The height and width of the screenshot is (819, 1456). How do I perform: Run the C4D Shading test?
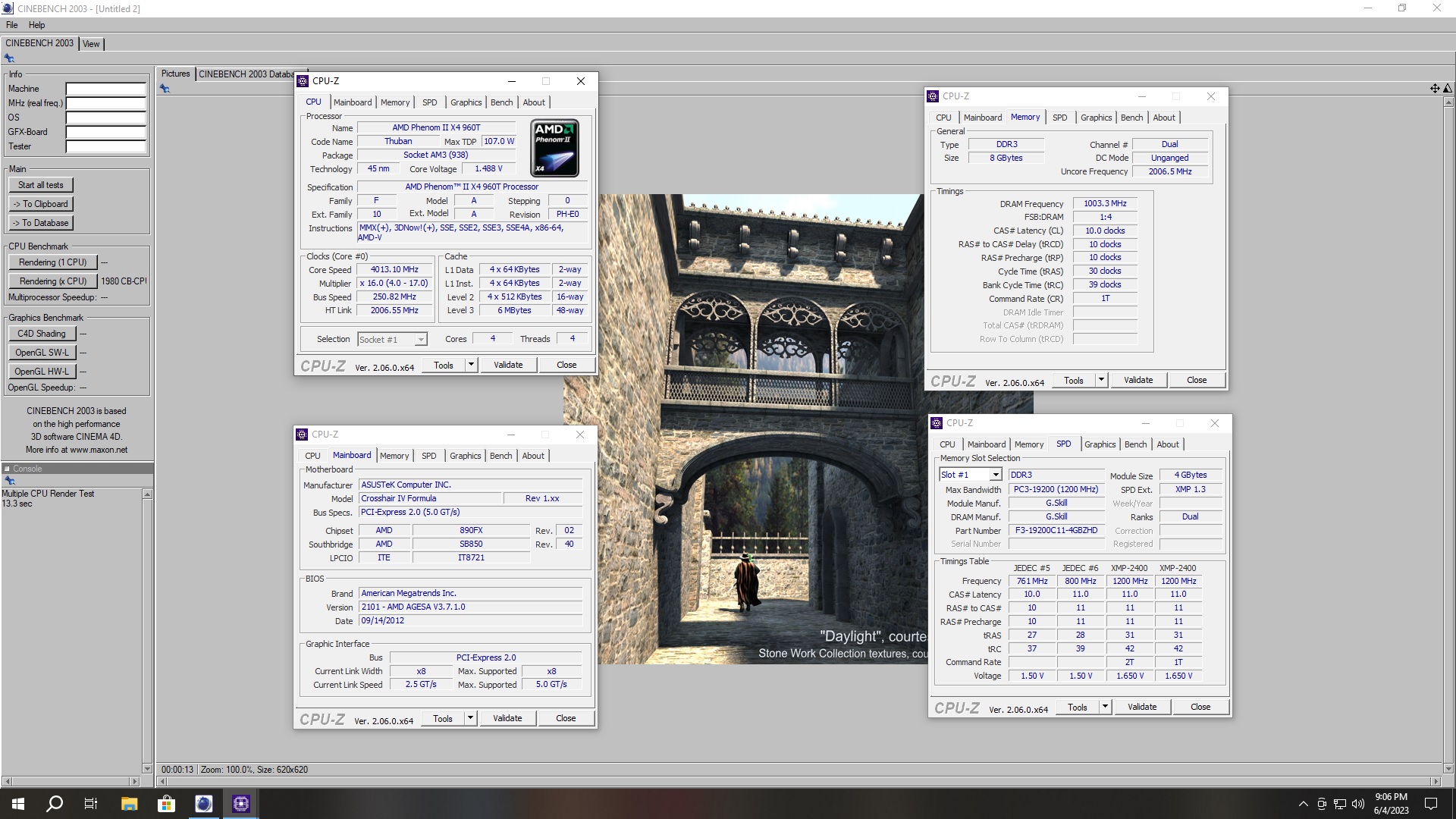point(42,334)
